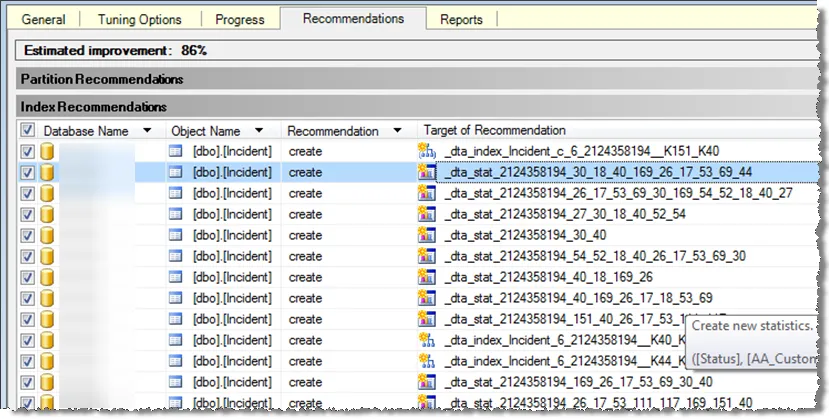Open the Database Name column filter dropdown
Screen dimensions: 829x419
(x=147, y=131)
